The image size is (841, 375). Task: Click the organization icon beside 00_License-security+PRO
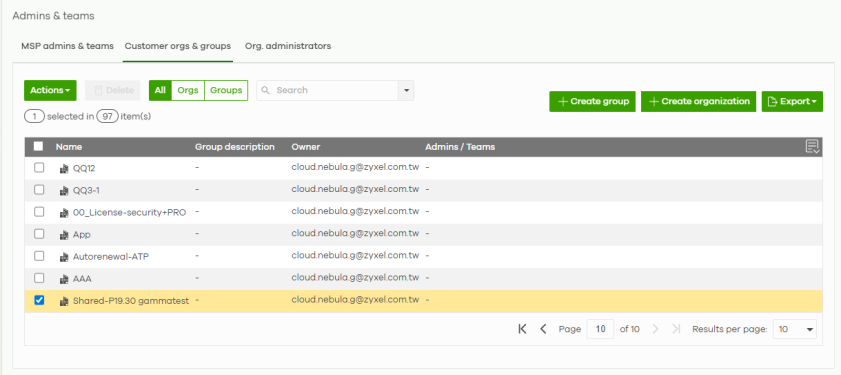(64, 213)
